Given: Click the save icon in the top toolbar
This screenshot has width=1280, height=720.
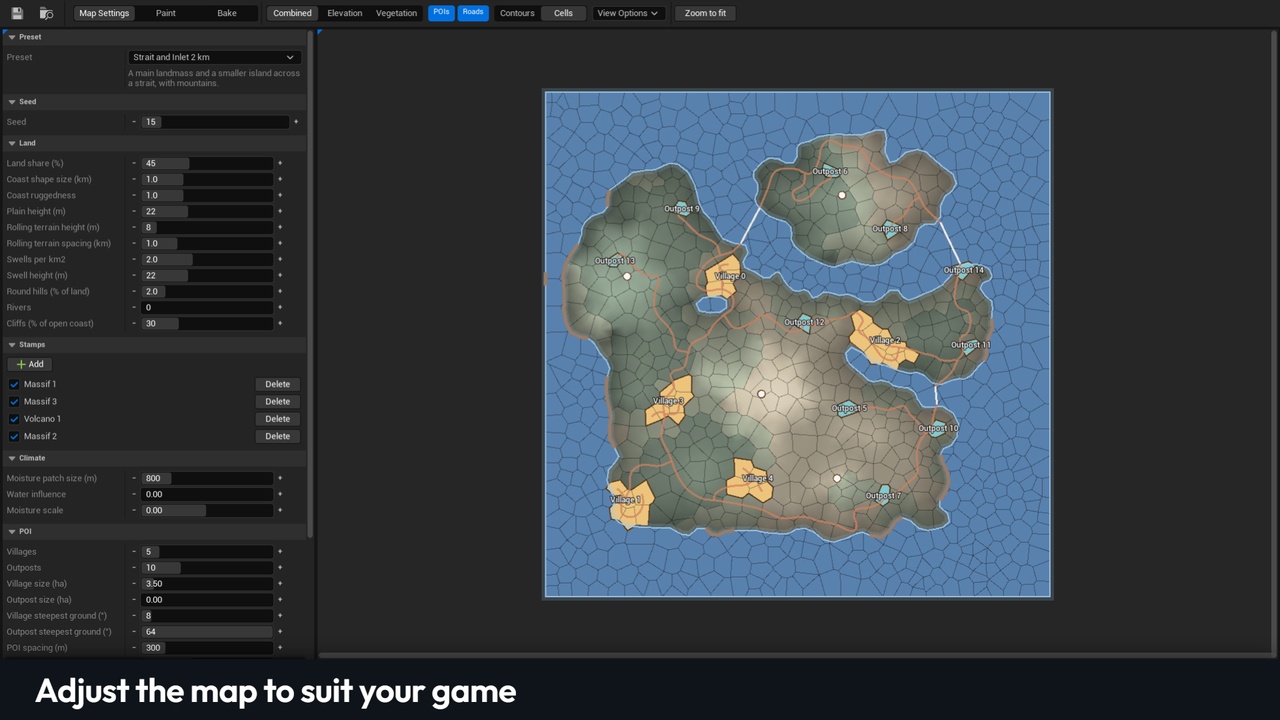Looking at the screenshot, I should coord(17,13).
